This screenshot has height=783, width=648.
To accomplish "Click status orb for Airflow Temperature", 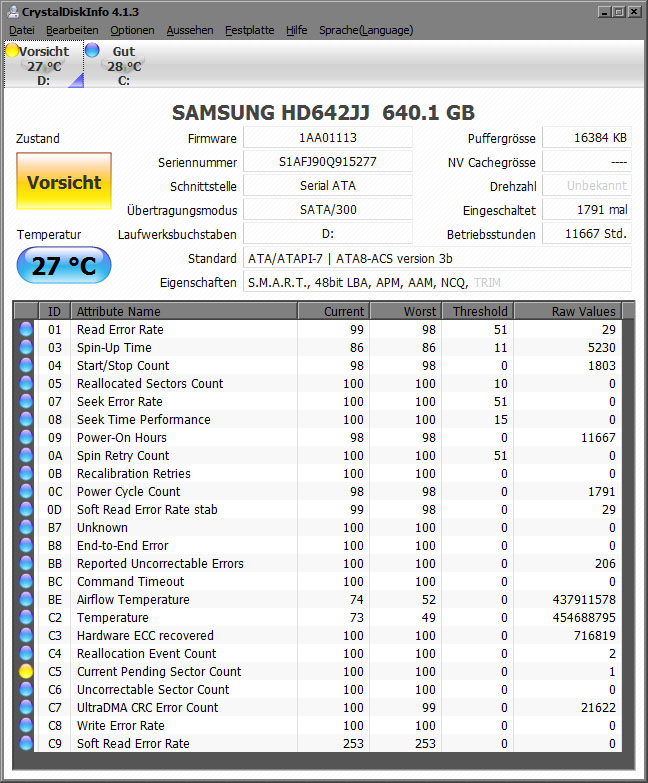I will (x=25, y=599).
